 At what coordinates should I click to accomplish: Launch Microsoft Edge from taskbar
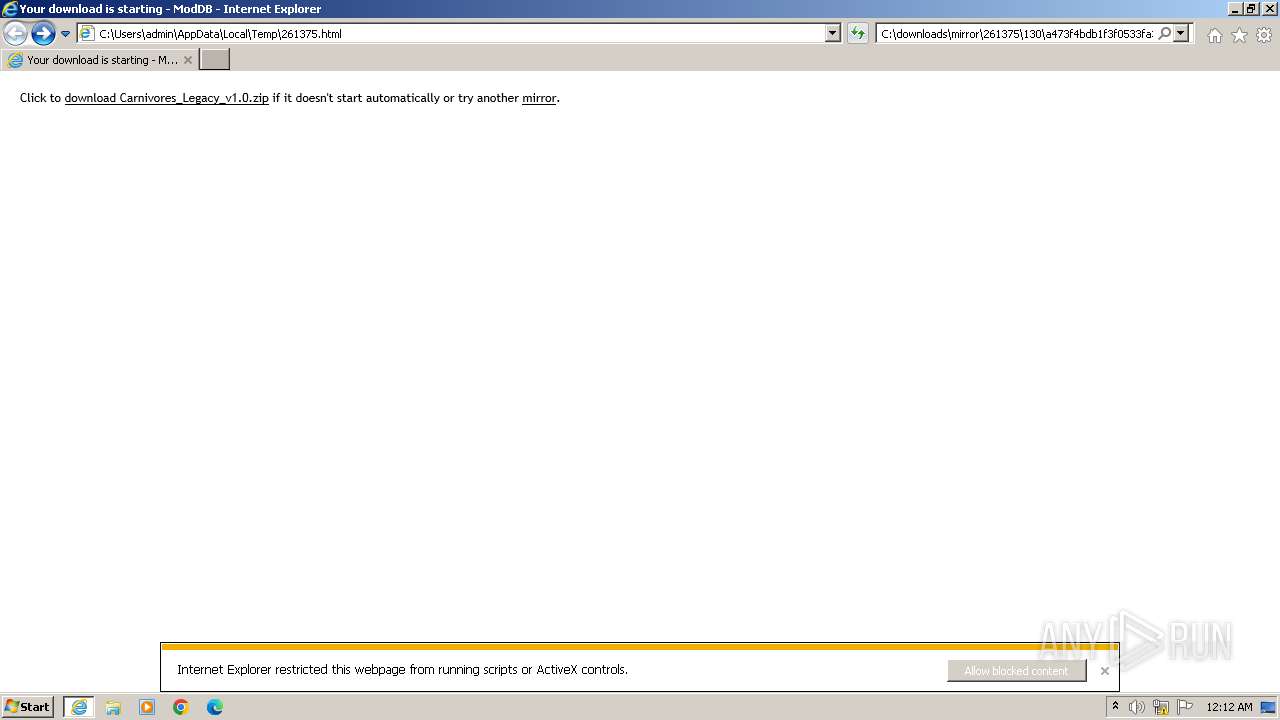[215, 707]
